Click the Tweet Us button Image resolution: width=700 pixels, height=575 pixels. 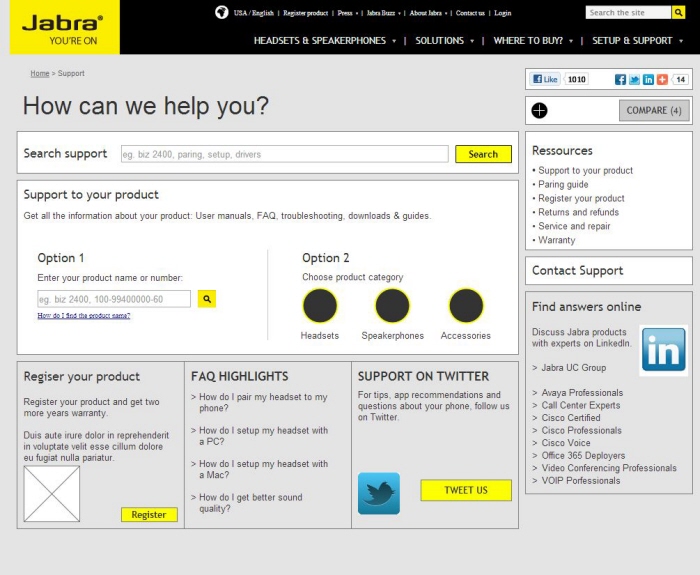(466, 490)
